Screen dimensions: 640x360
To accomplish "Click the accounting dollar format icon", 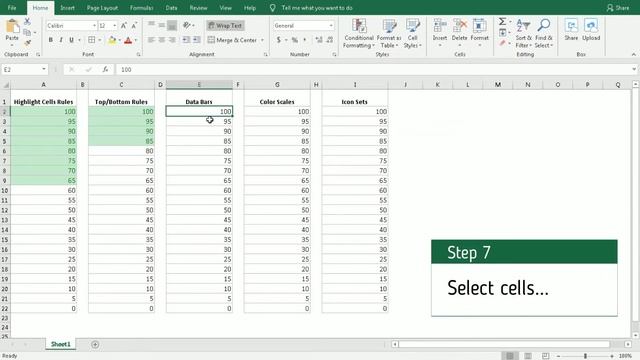I will point(279,40).
